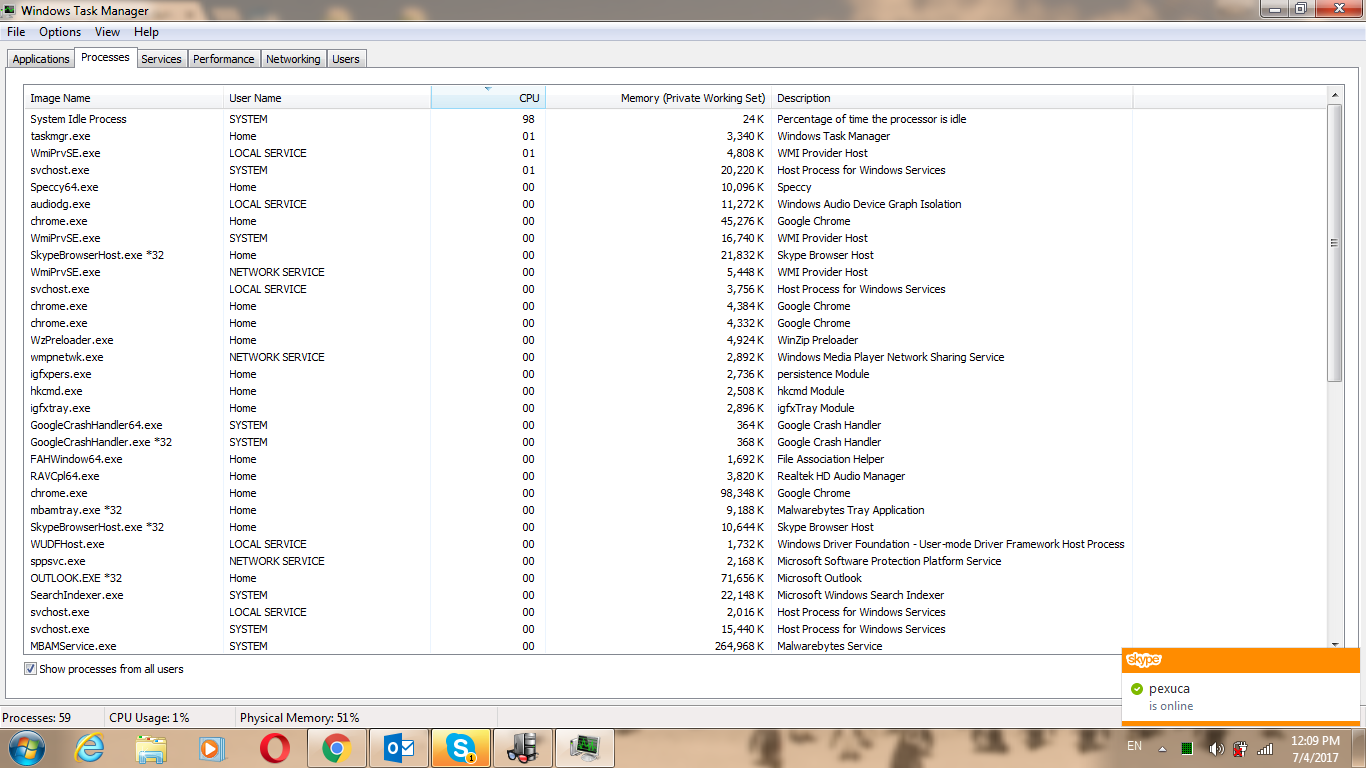Image resolution: width=1366 pixels, height=768 pixels.
Task: Open the volume speaker tray icon
Action: tap(1216, 748)
